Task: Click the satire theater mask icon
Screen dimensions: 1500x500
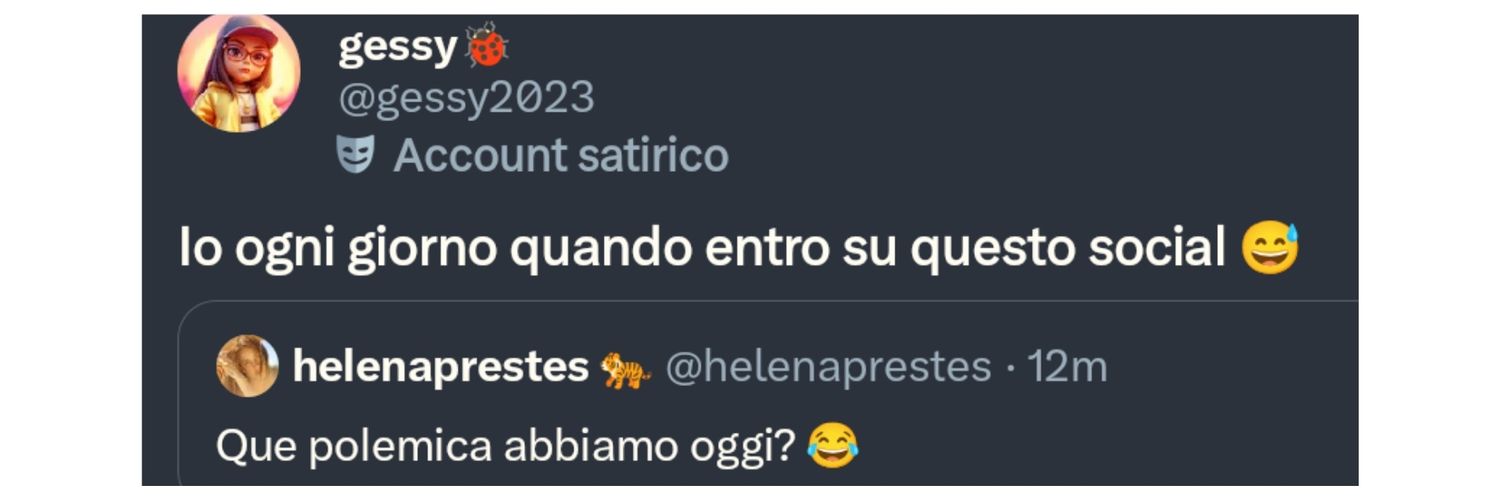Action: [355, 155]
